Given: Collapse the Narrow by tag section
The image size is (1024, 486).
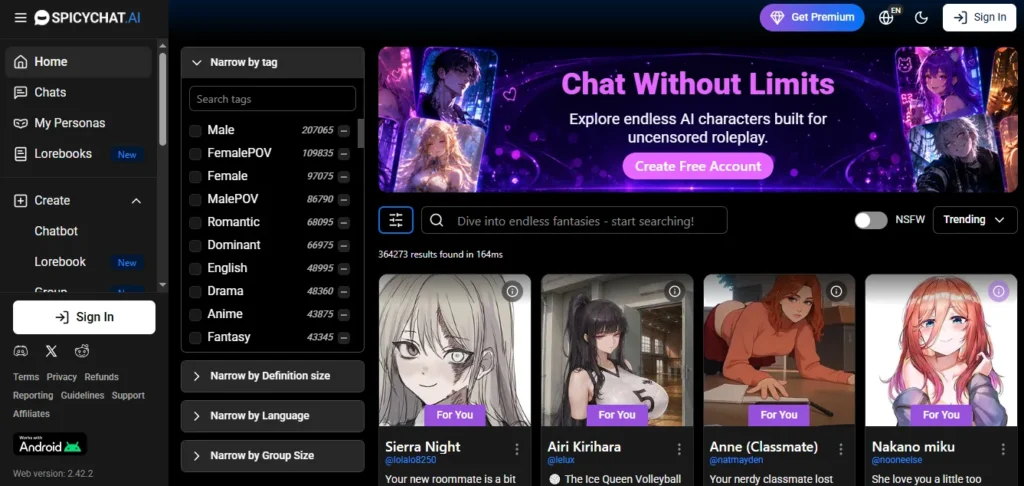Looking at the screenshot, I should (272, 63).
